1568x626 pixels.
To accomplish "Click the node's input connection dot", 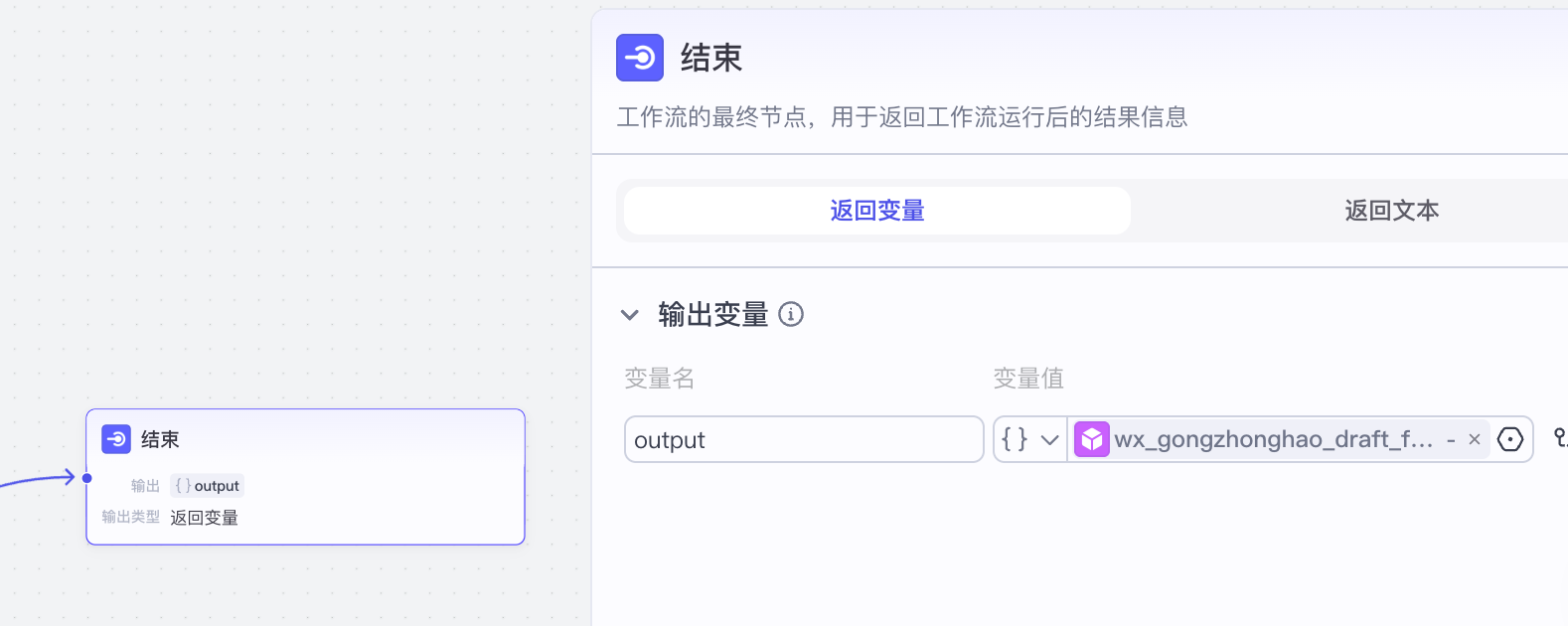I will 87,477.
